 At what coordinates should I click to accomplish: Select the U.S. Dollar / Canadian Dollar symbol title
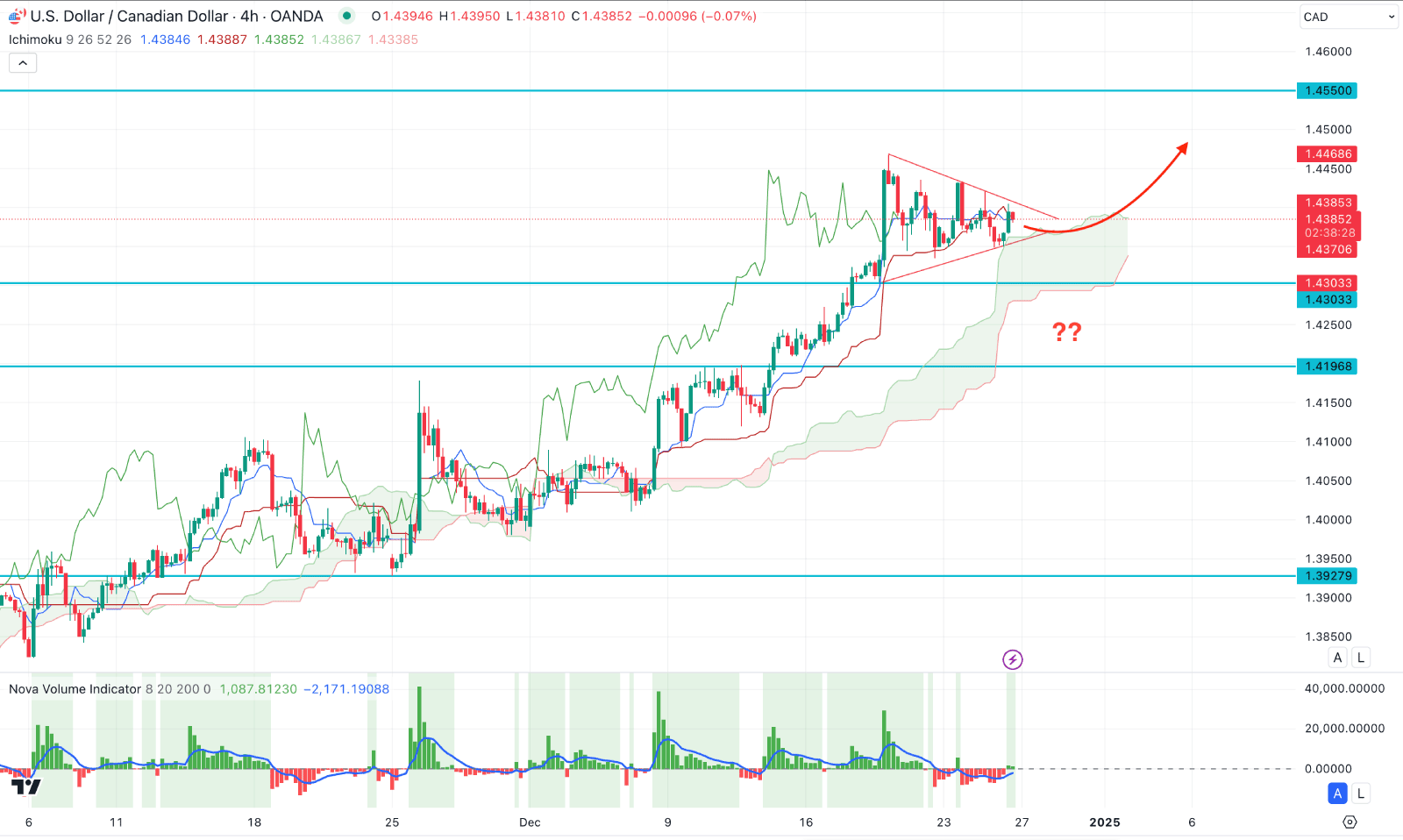pos(129,16)
